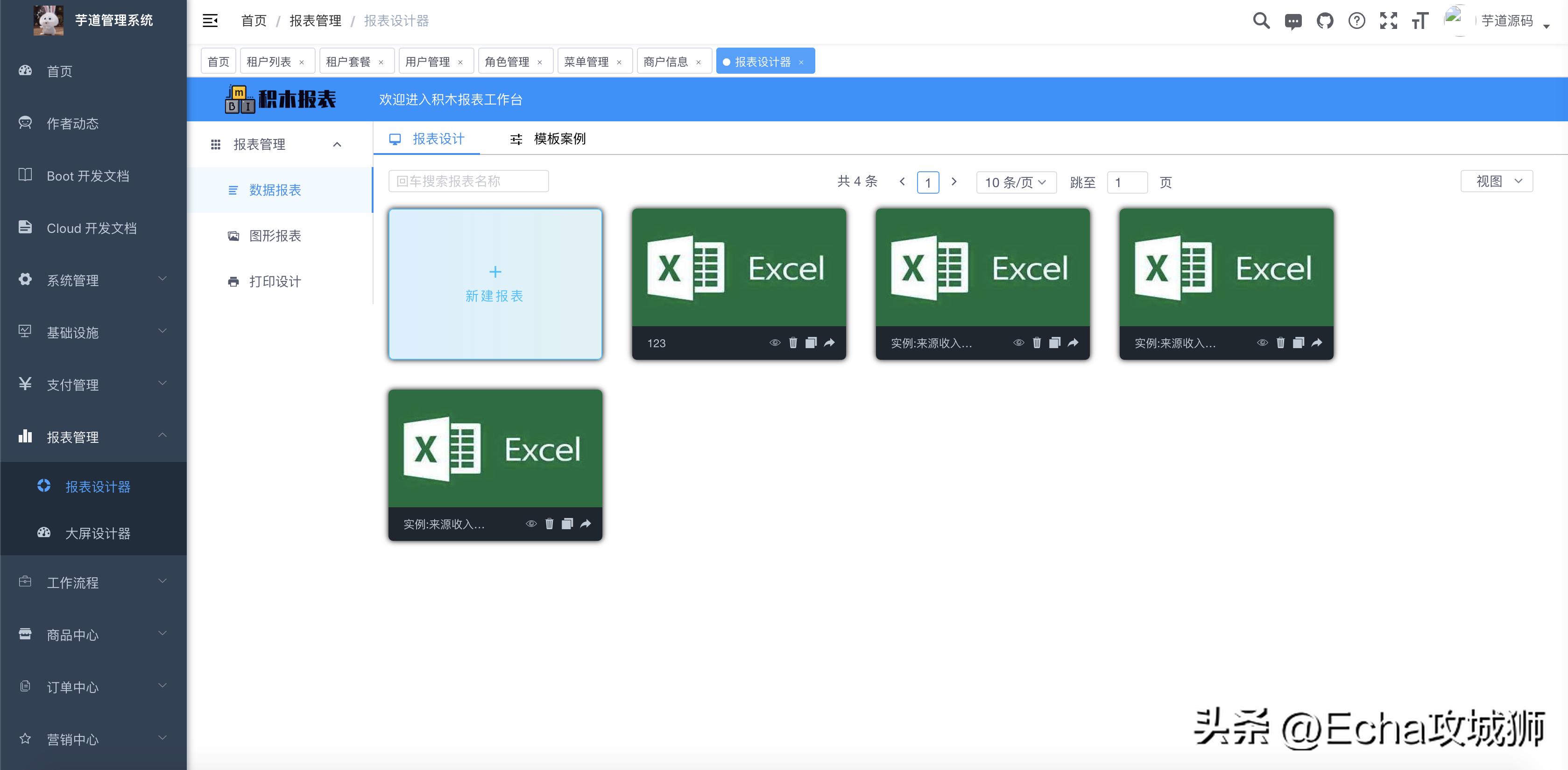Share the 123 report via arrow icon

[x=829, y=343]
